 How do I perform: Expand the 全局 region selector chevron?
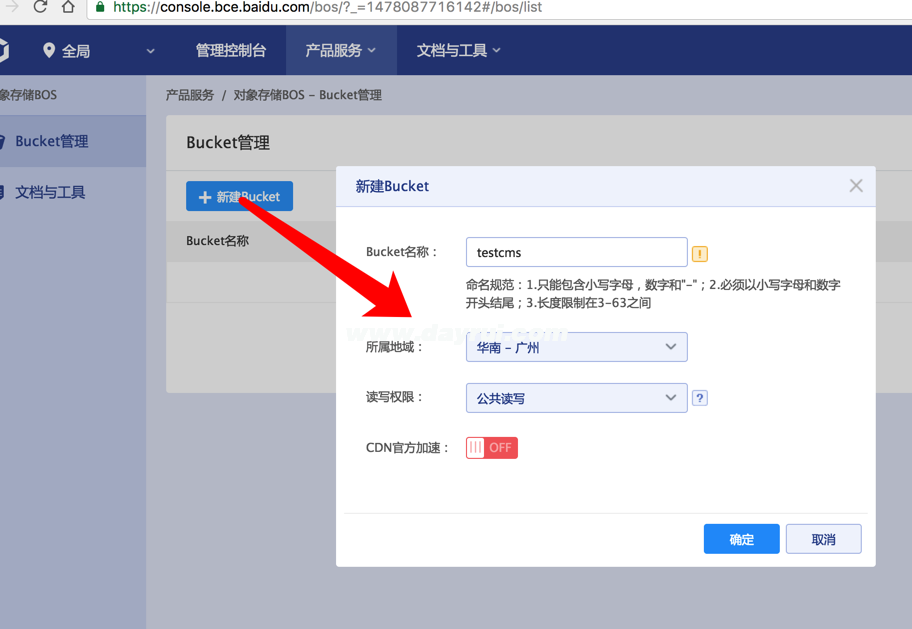[151, 51]
